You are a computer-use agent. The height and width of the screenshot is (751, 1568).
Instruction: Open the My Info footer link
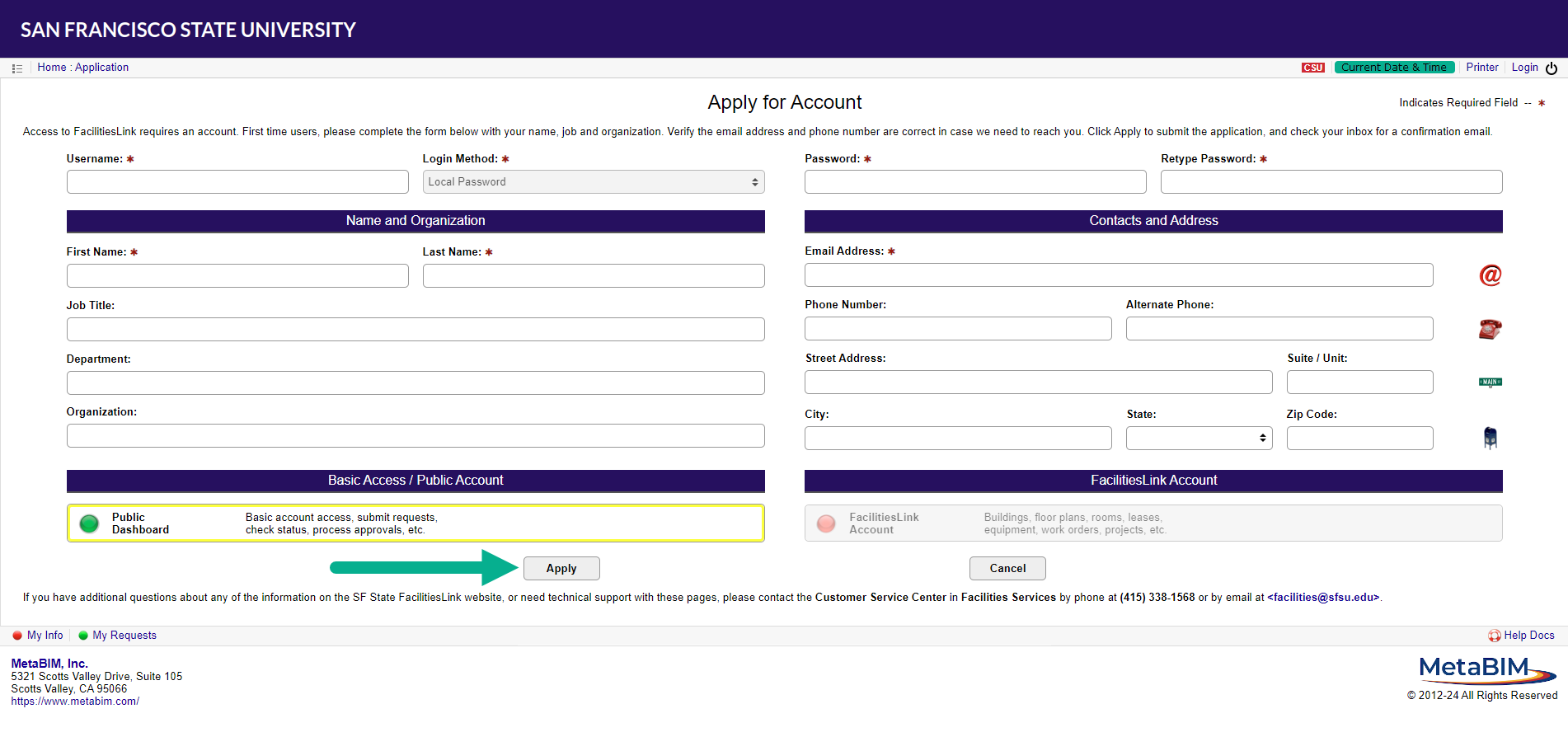(45, 636)
